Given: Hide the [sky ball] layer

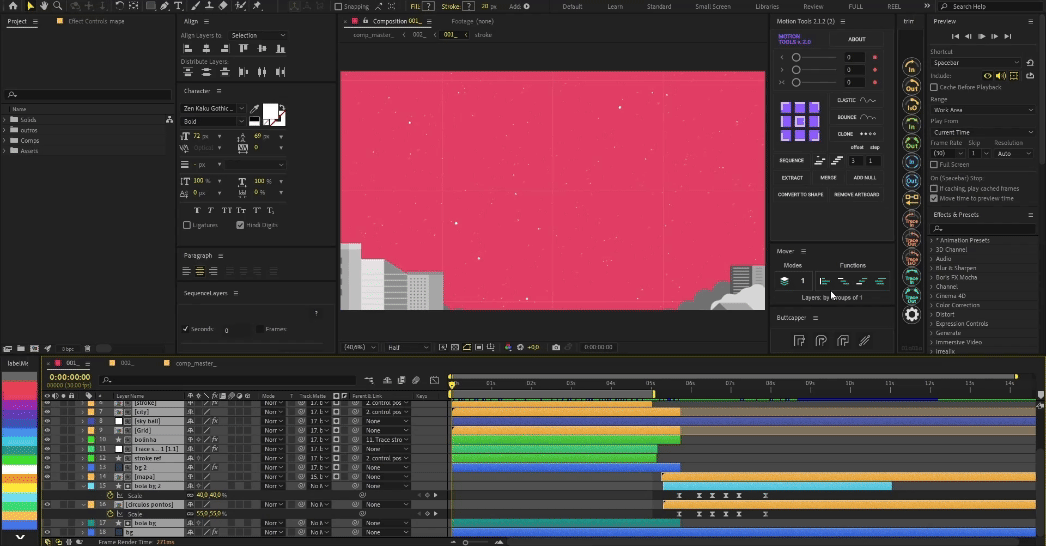Looking at the screenshot, I should tap(47, 421).
